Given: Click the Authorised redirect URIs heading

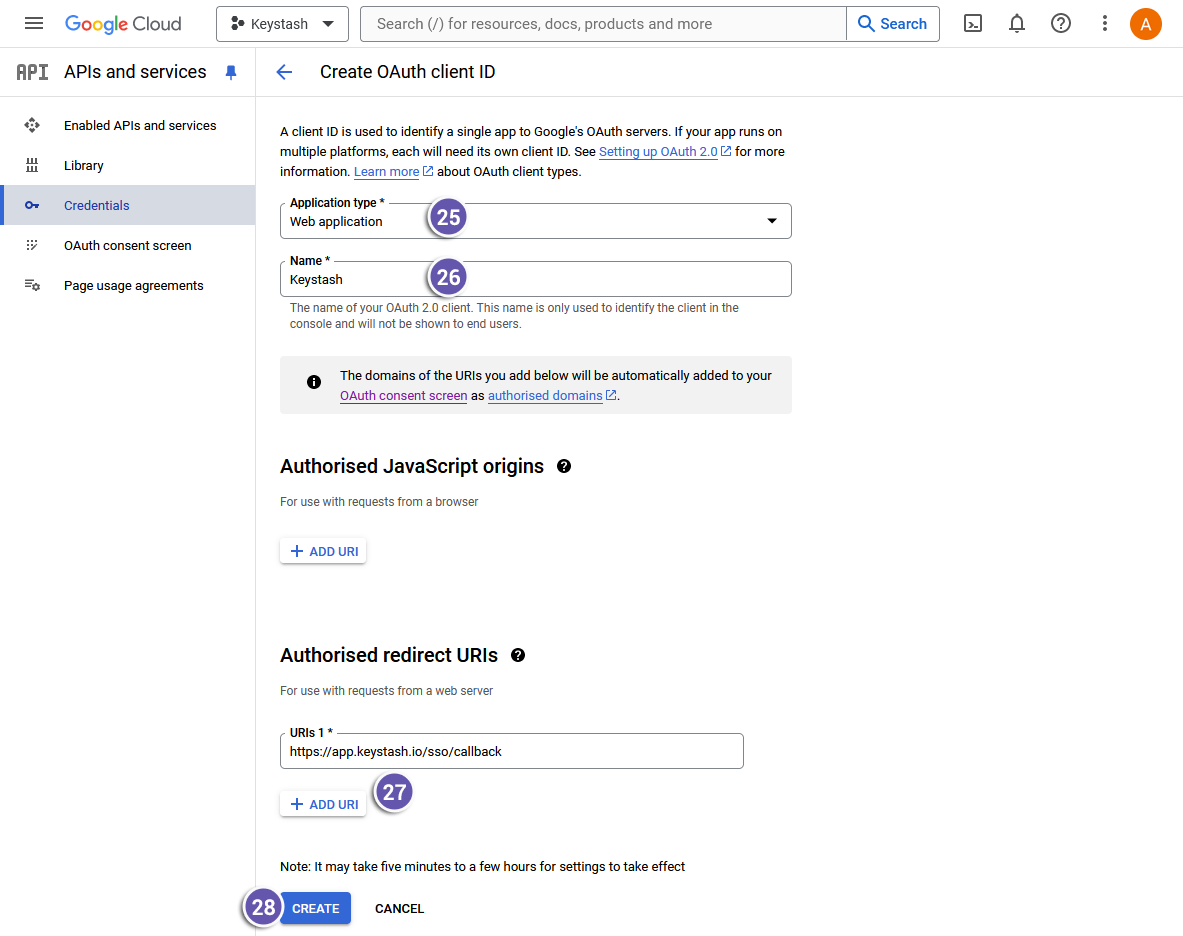Looking at the screenshot, I should (389, 655).
